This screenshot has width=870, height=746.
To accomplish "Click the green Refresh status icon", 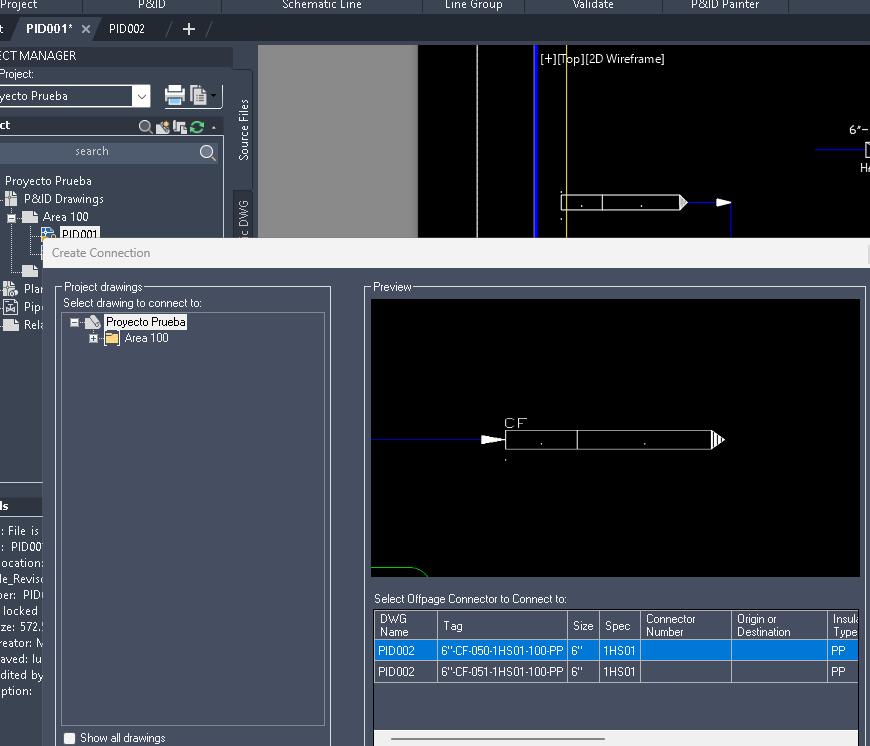I will pyautogui.click(x=196, y=127).
